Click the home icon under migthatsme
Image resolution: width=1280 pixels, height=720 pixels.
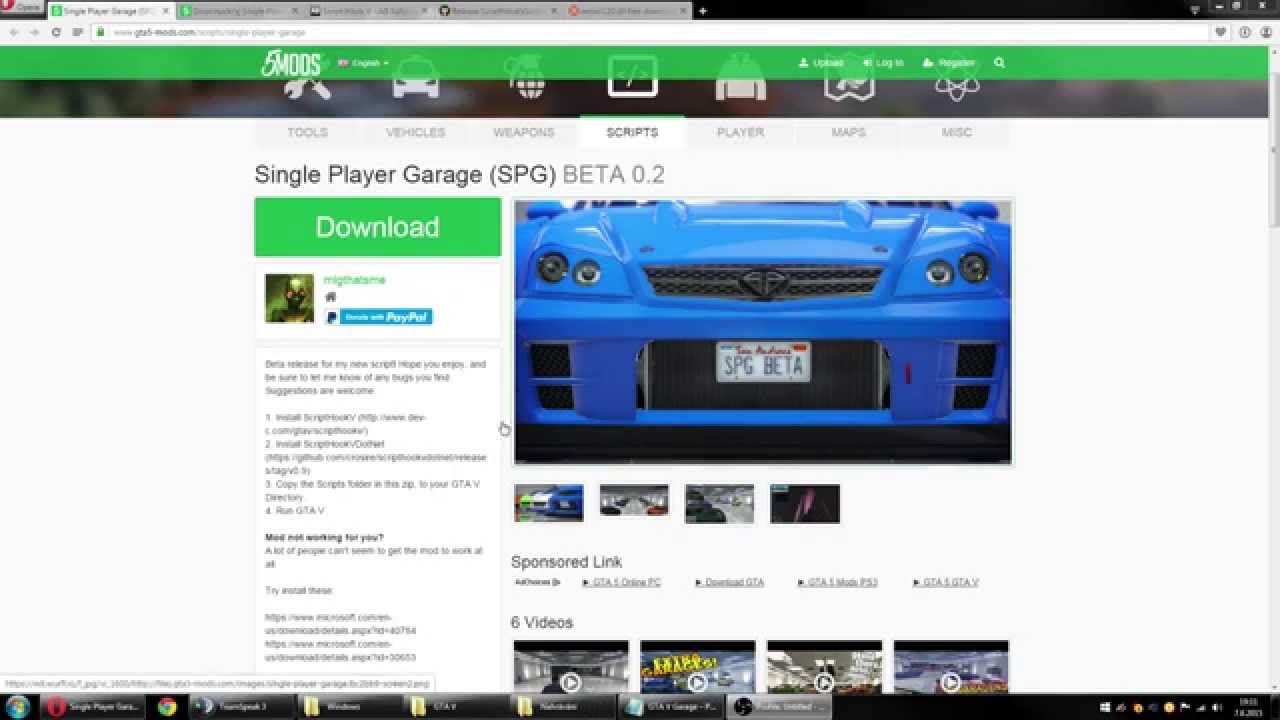click(331, 297)
